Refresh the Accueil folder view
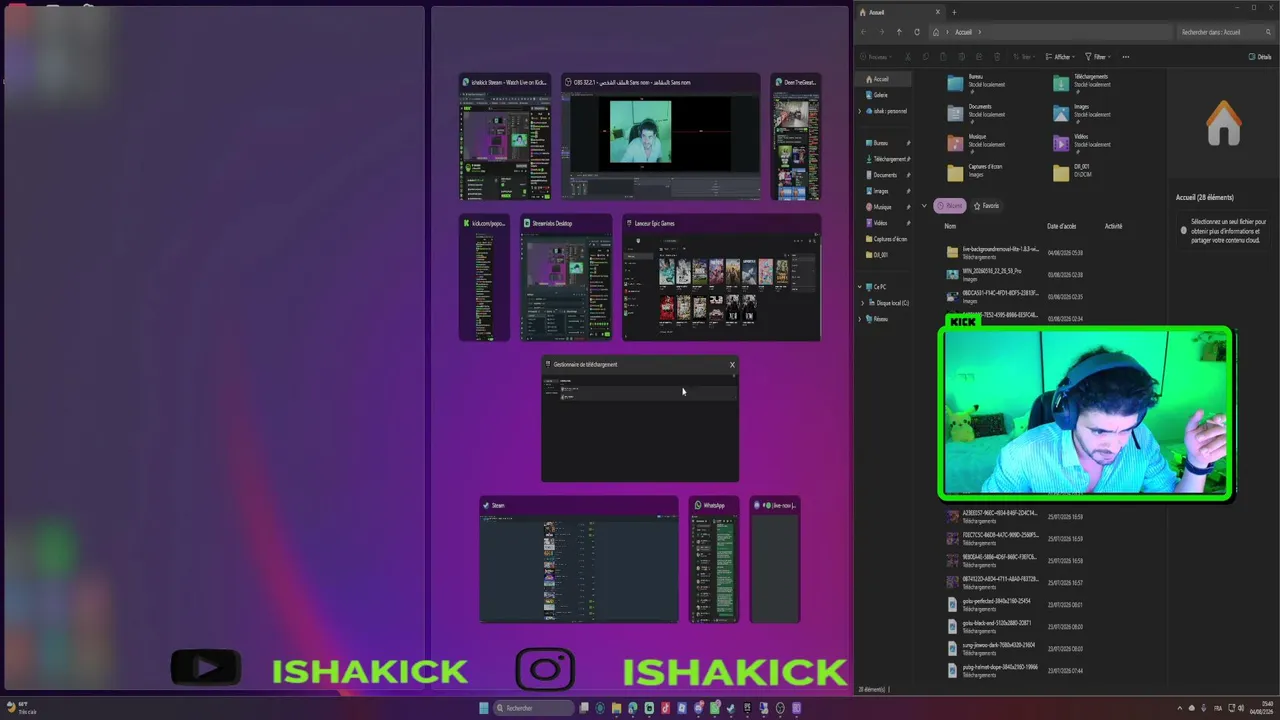 point(916,32)
